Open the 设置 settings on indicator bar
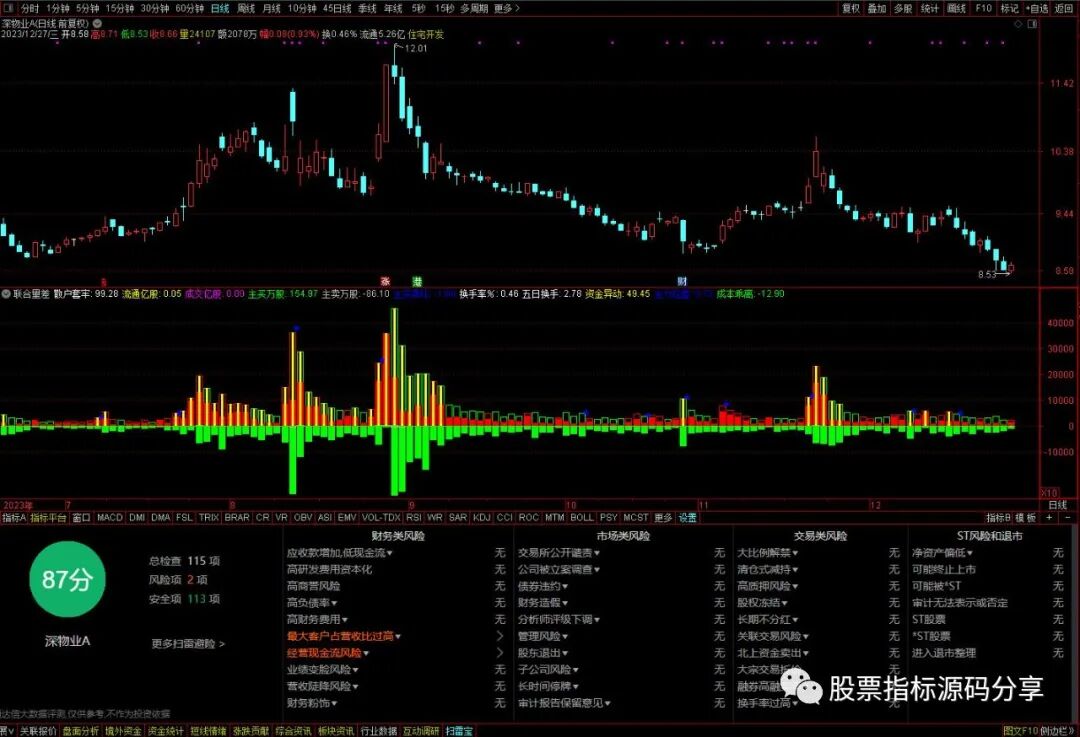The height and width of the screenshot is (737, 1080). point(687,517)
